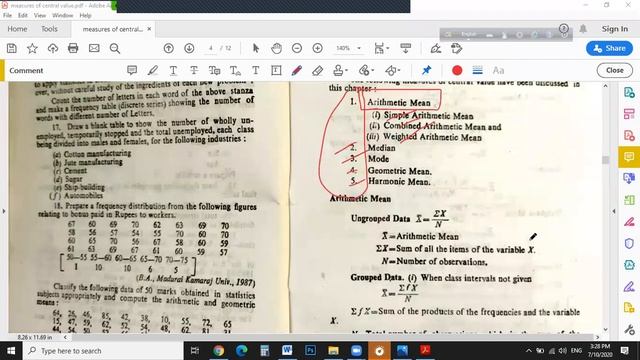The image size is (640, 360).
Task: Print the document
Action: [x=73, y=49]
